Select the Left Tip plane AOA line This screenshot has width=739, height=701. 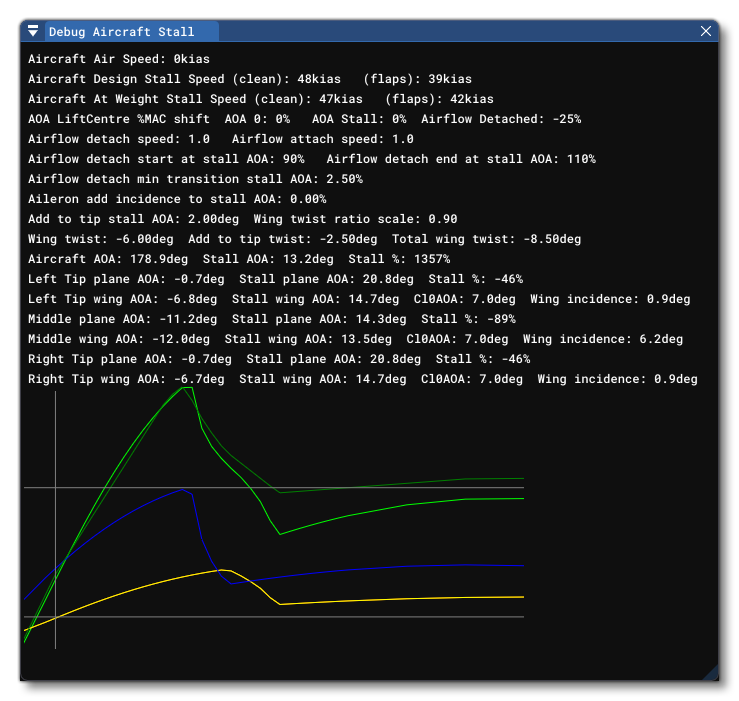pos(275,279)
